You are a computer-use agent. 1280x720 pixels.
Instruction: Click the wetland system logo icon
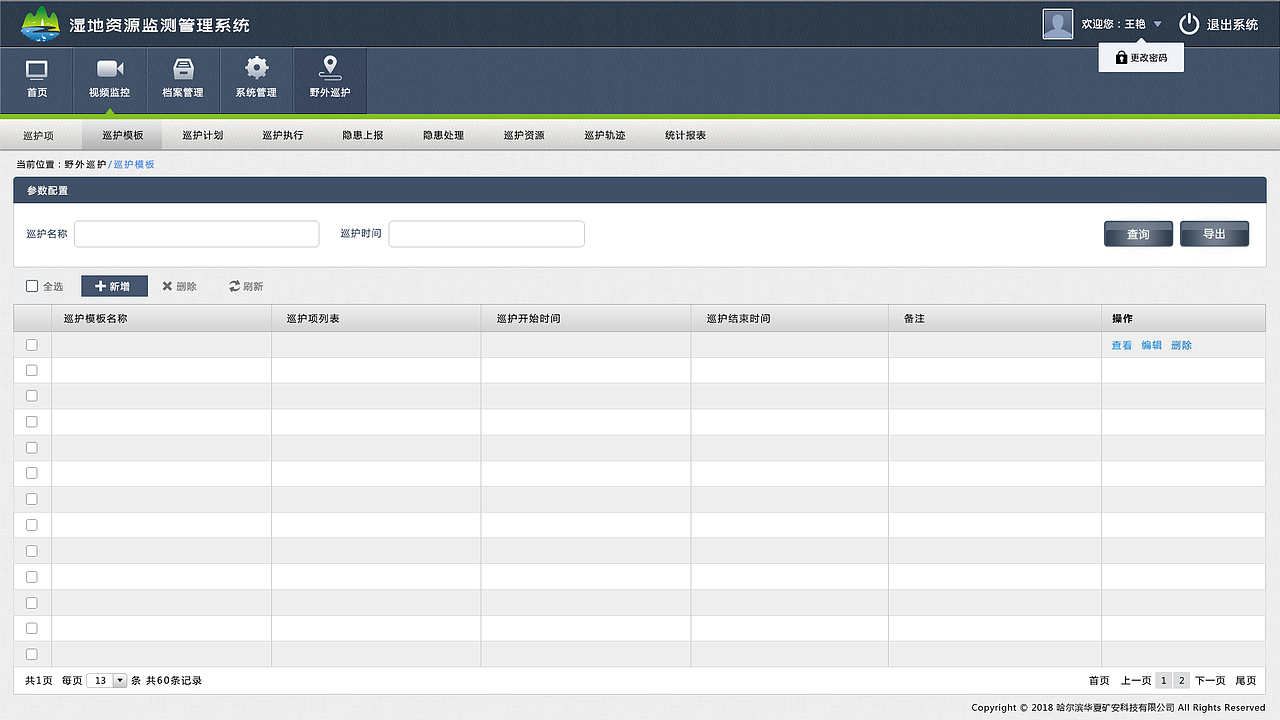(41, 24)
